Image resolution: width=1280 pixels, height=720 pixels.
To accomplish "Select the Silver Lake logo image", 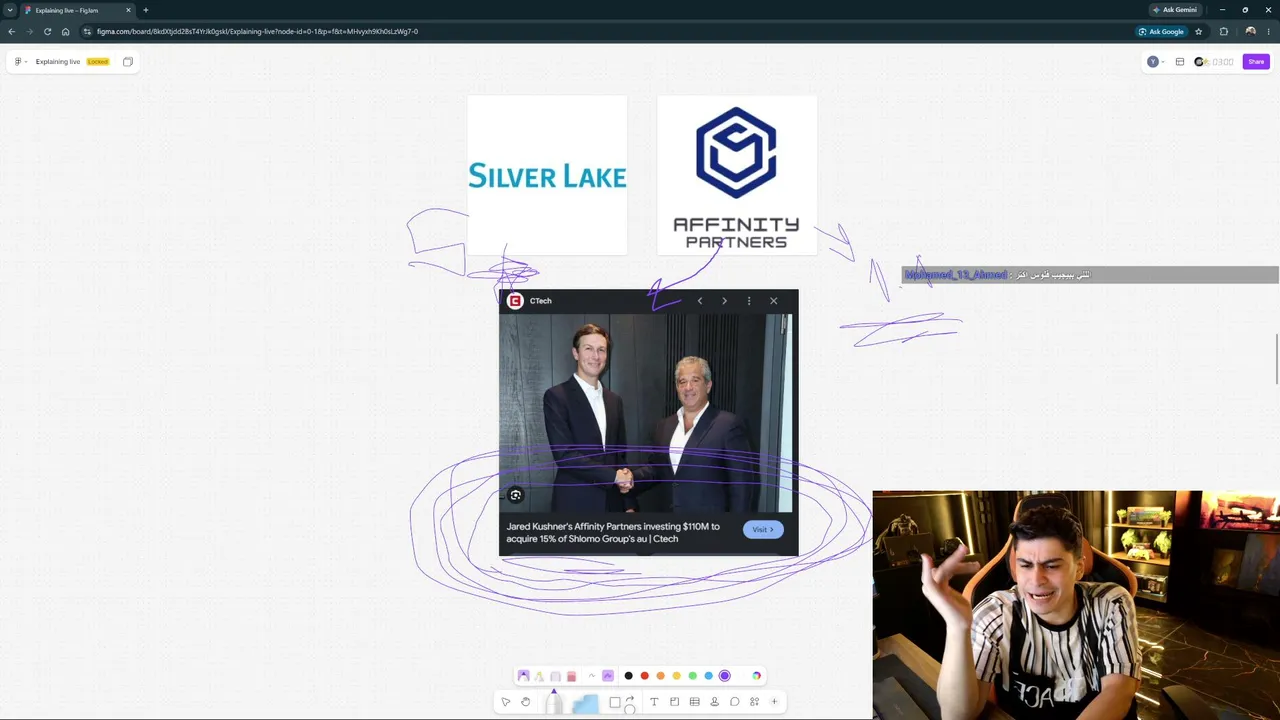I will (x=547, y=175).
